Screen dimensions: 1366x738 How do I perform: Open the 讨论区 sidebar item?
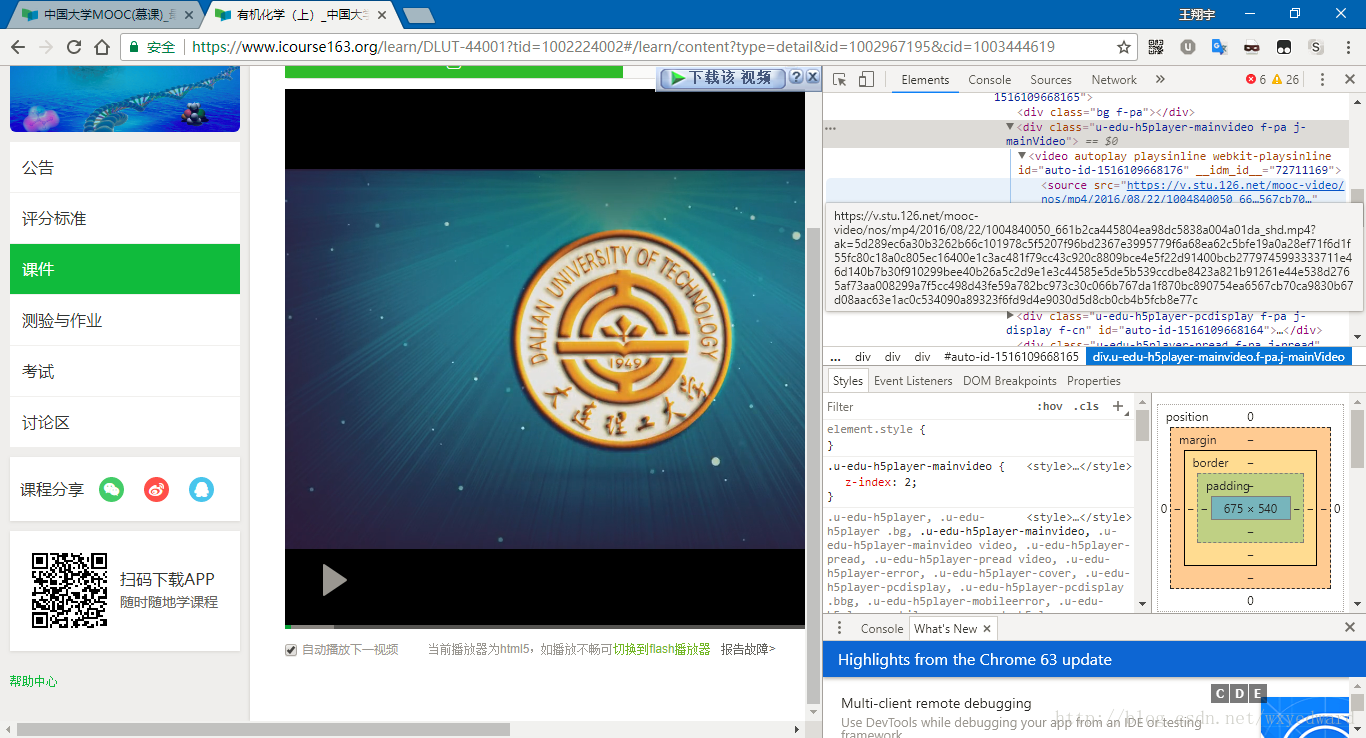coord(125,422)
